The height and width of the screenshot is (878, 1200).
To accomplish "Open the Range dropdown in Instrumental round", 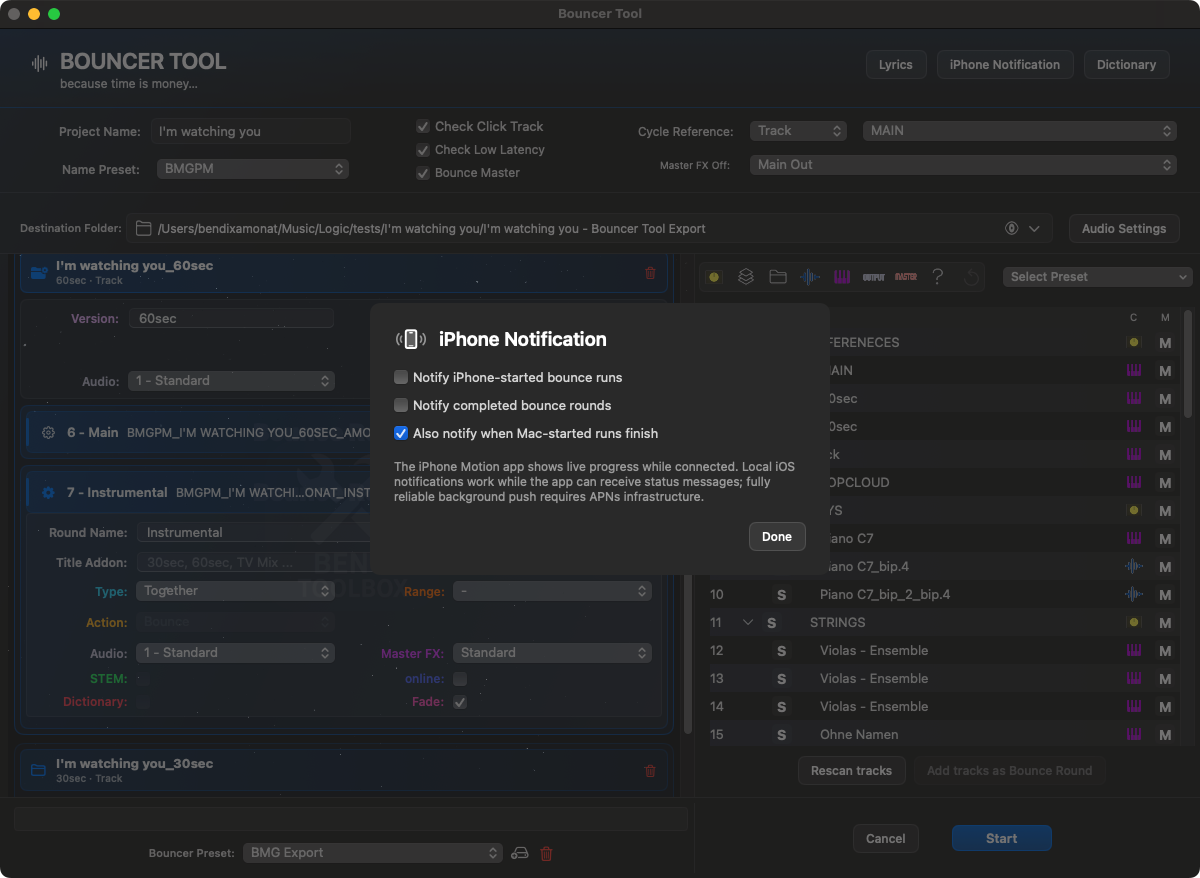I will (x=552, y=591).
